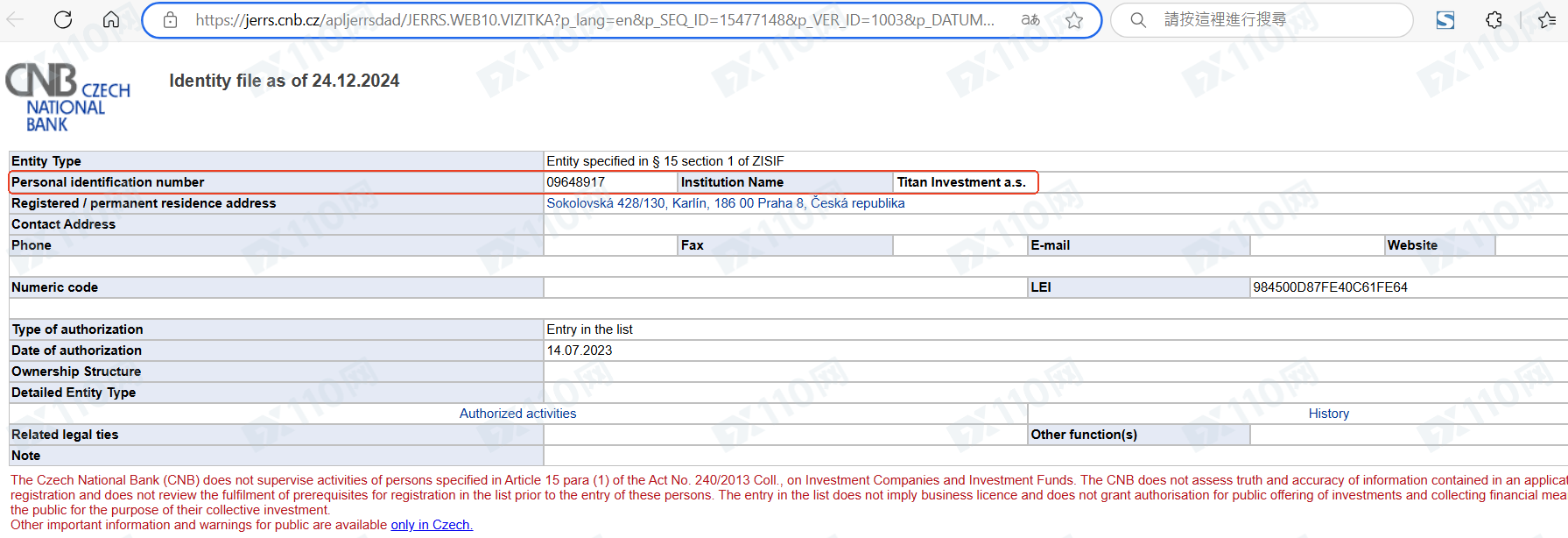Open the translate page icon in address bar
Viewport: 1568px width, 538px height.
coord(1030,19)
